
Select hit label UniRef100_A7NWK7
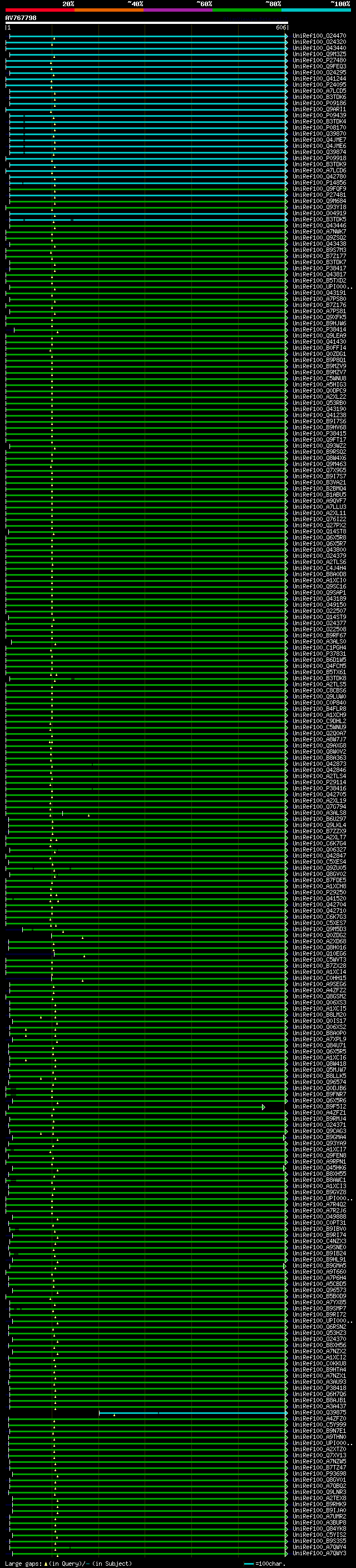click(x=319, y=232)
